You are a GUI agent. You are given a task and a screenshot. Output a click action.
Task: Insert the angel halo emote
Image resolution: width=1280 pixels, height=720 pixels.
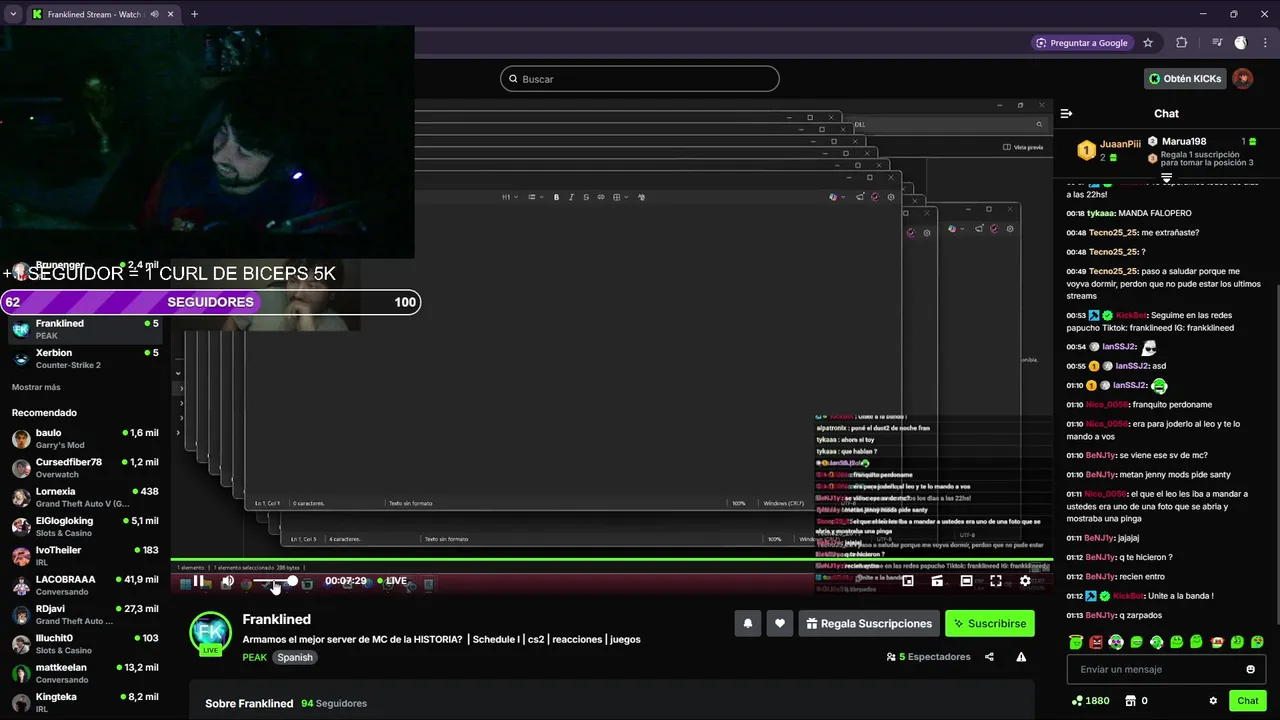[x=1076, y=642]
